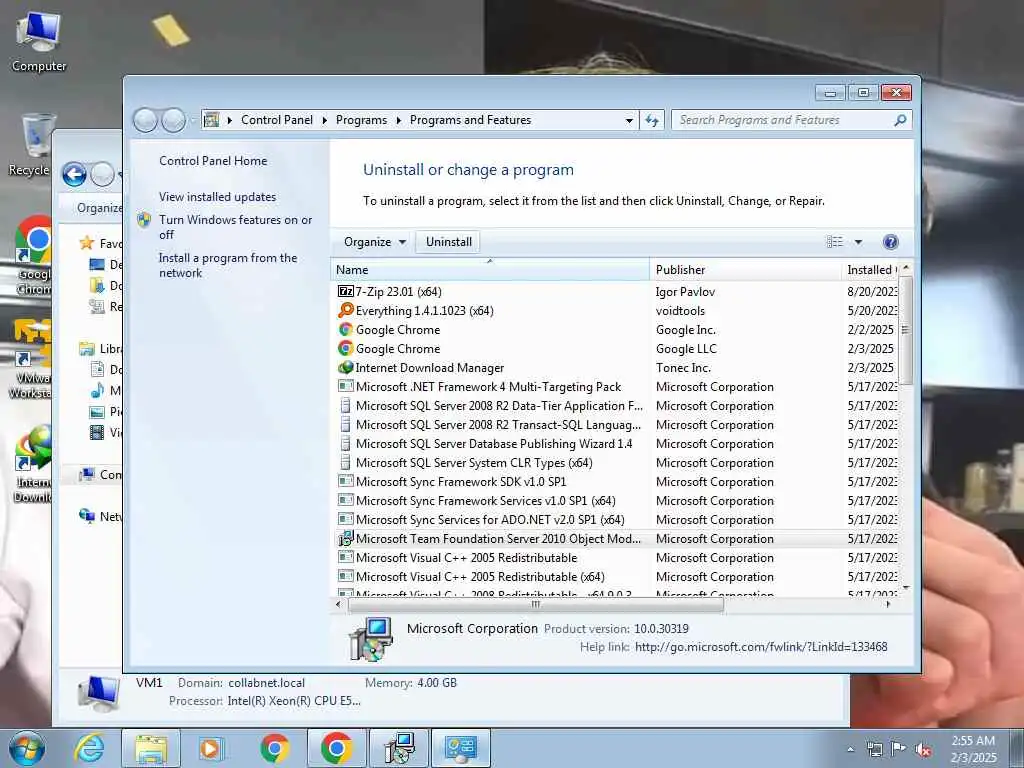1024x768 pixels.
Task: Click the horizontal scrollbar of program list
Action: tap(536, 605)
